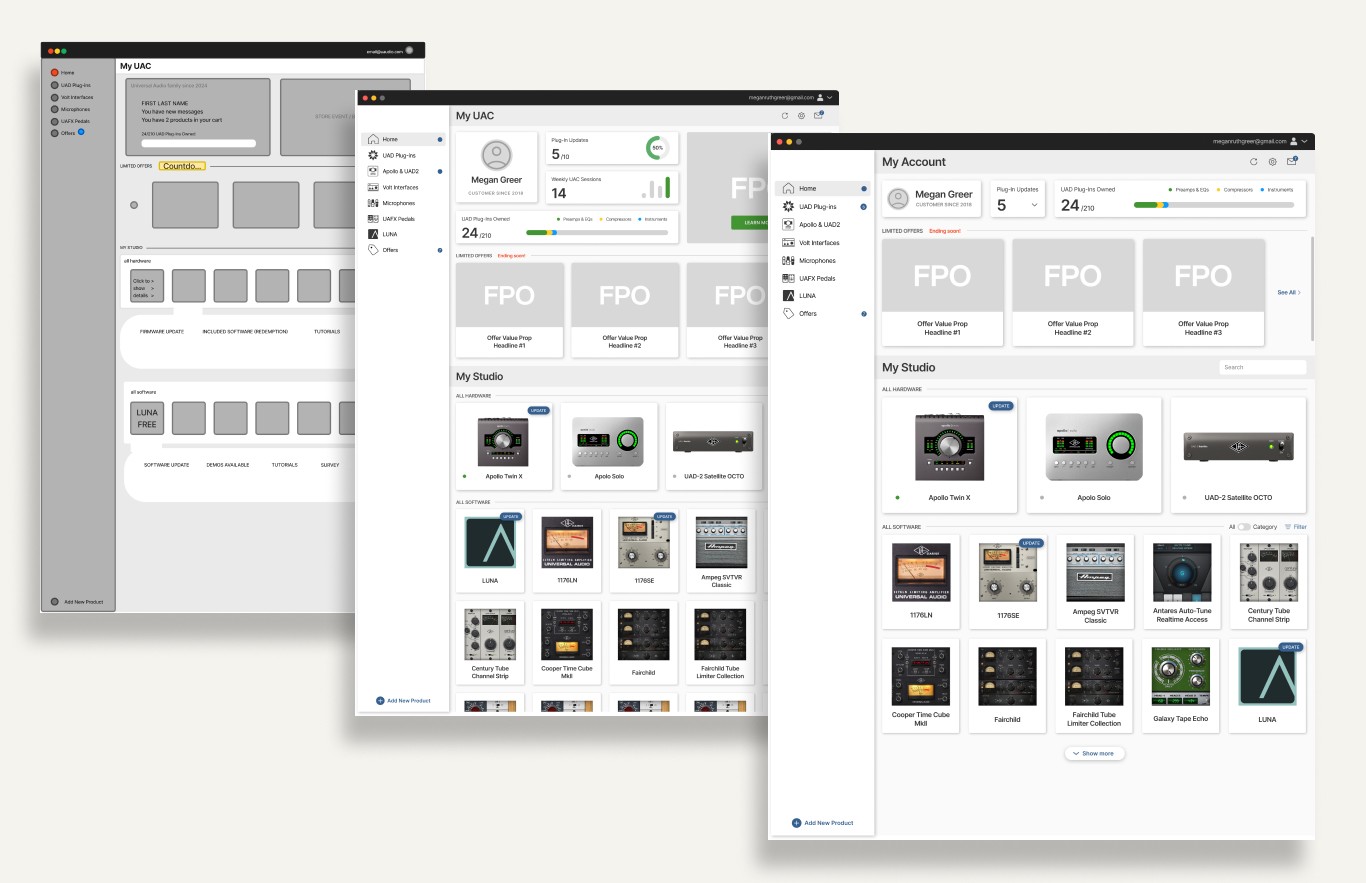This screenshot has height=883, width=1366.
Task: Open Antares Auto-Tune Realtime Access card
Action: 1180,582
